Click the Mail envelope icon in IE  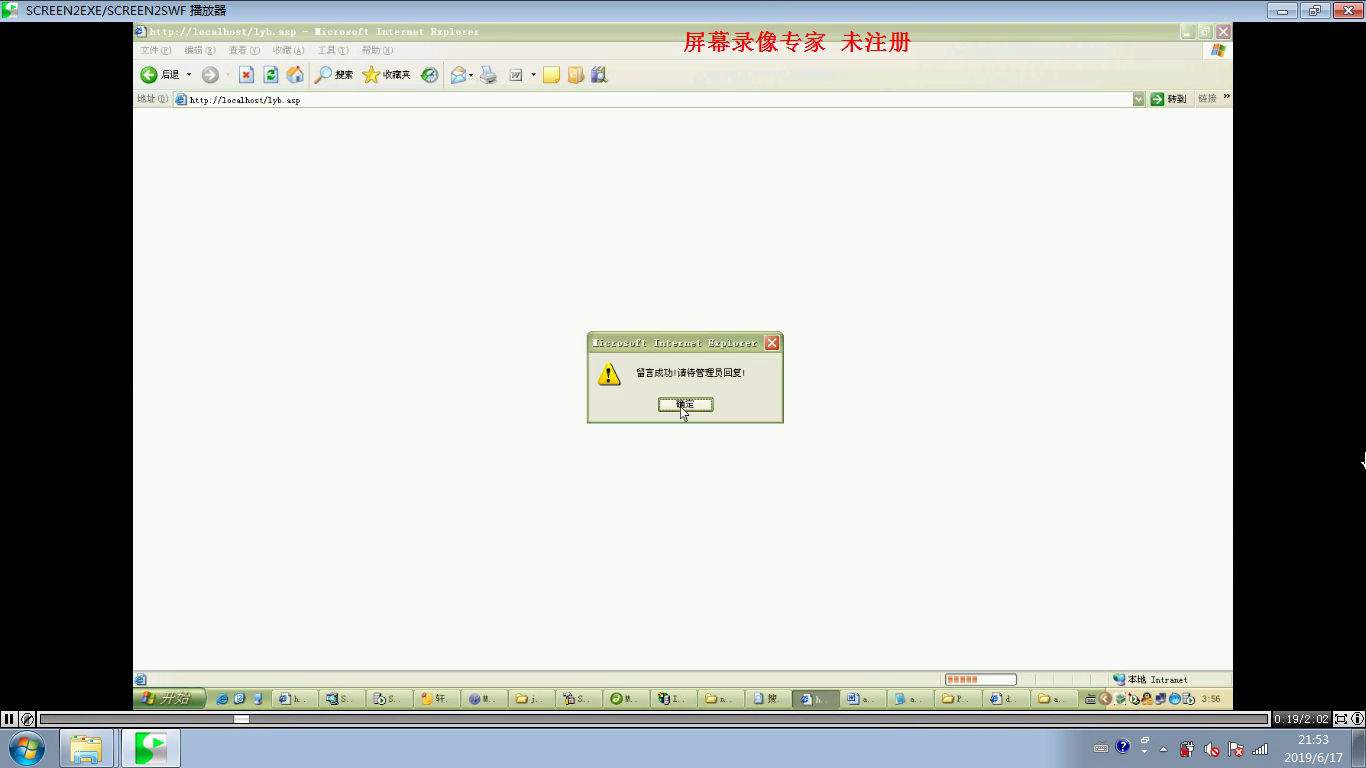(x=458, y=75)
